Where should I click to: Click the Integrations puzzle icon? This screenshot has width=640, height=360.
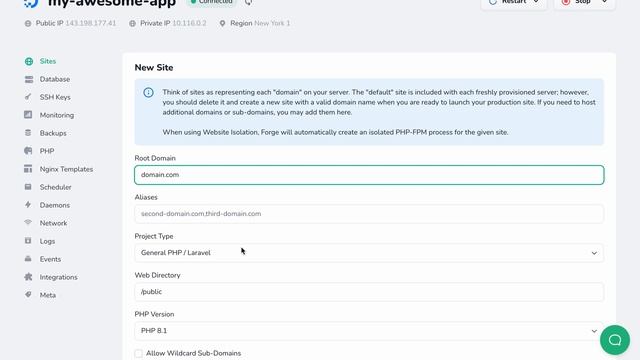pyautogui.click(x=28, y=277)
